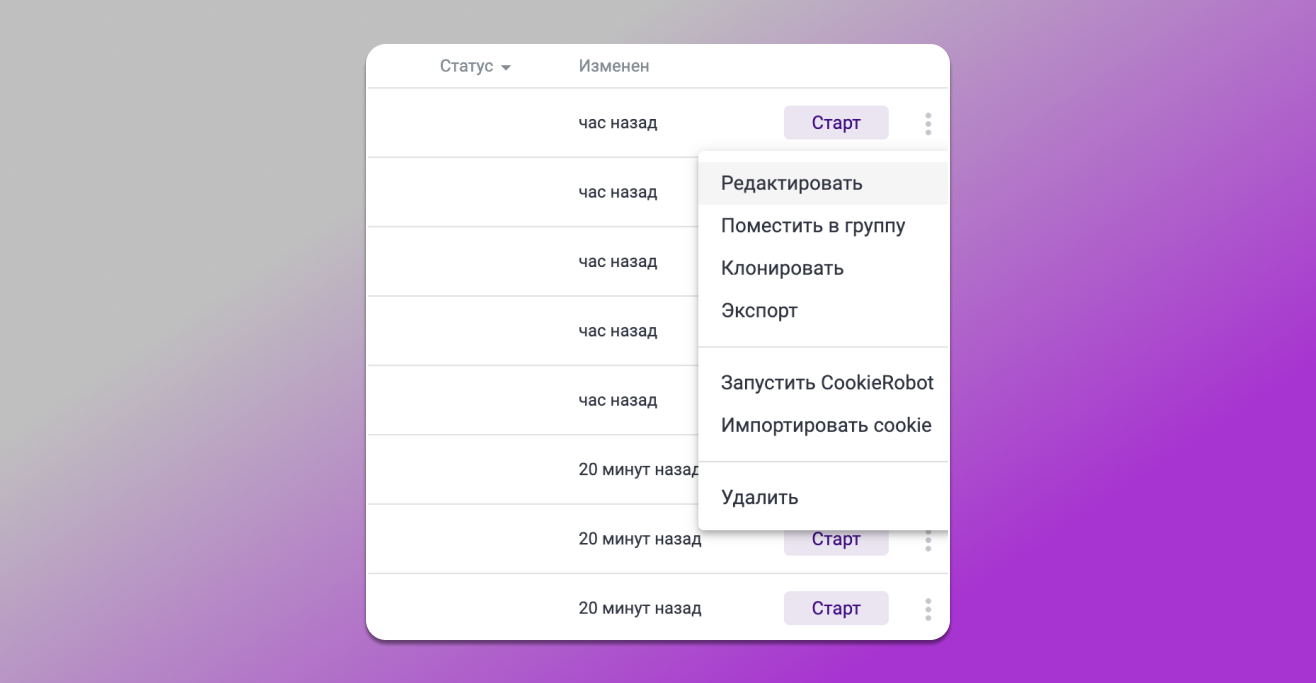Click the three-dot icon beside second-to-last Старт

point(928,542)
